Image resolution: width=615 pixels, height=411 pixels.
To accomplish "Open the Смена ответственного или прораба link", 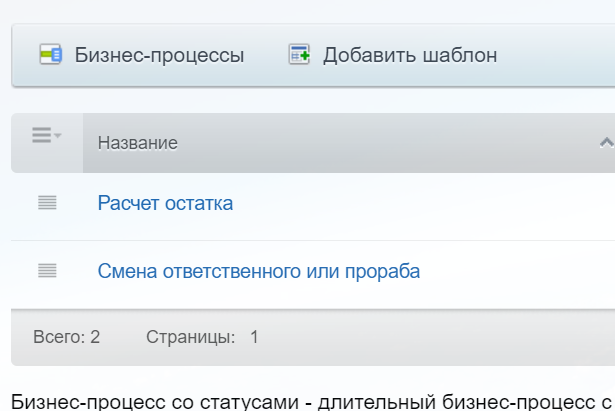I will coord(258,271).
